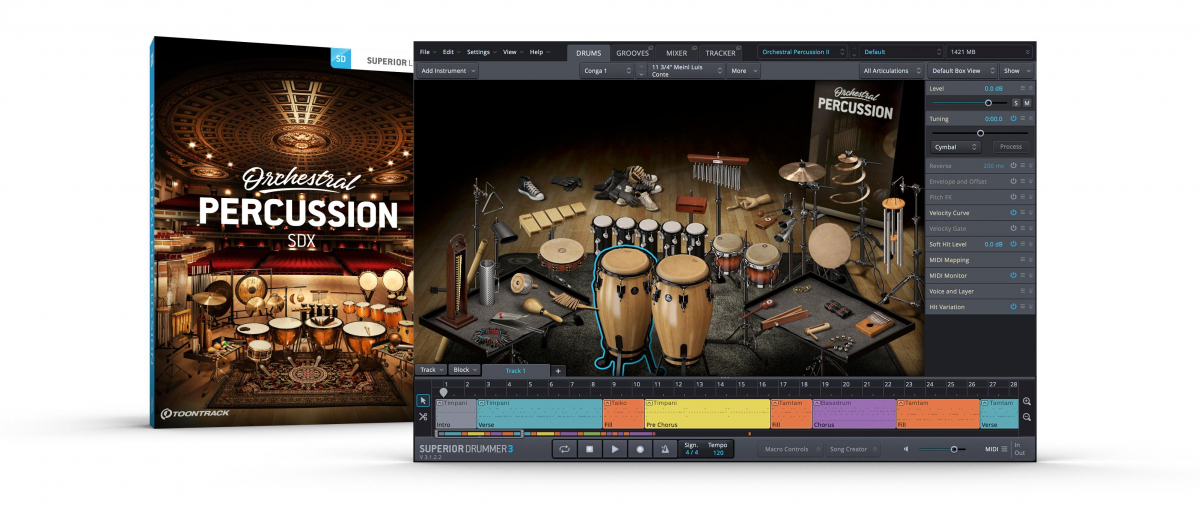Click the loop playback icon
1200x523 pixels.
(564, 449)
